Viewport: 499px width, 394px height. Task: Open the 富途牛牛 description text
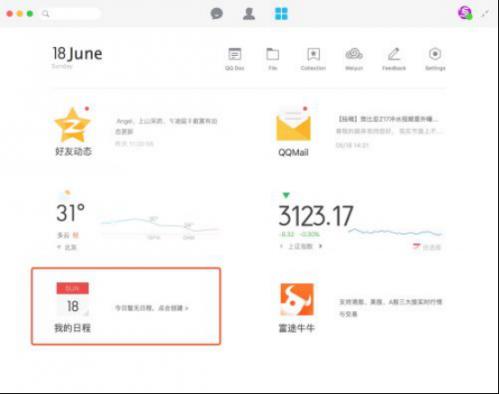(390, 308)
